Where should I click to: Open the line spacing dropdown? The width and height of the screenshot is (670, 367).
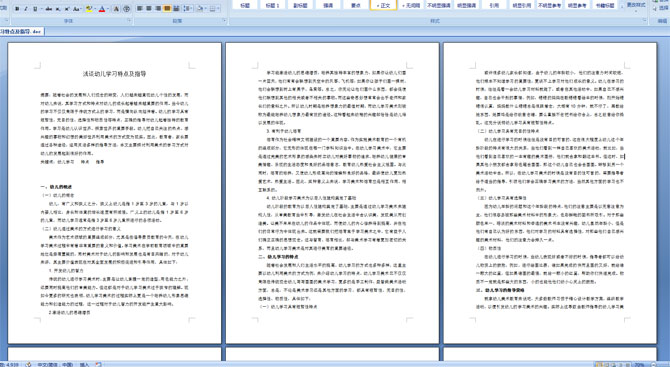[188, 9]
